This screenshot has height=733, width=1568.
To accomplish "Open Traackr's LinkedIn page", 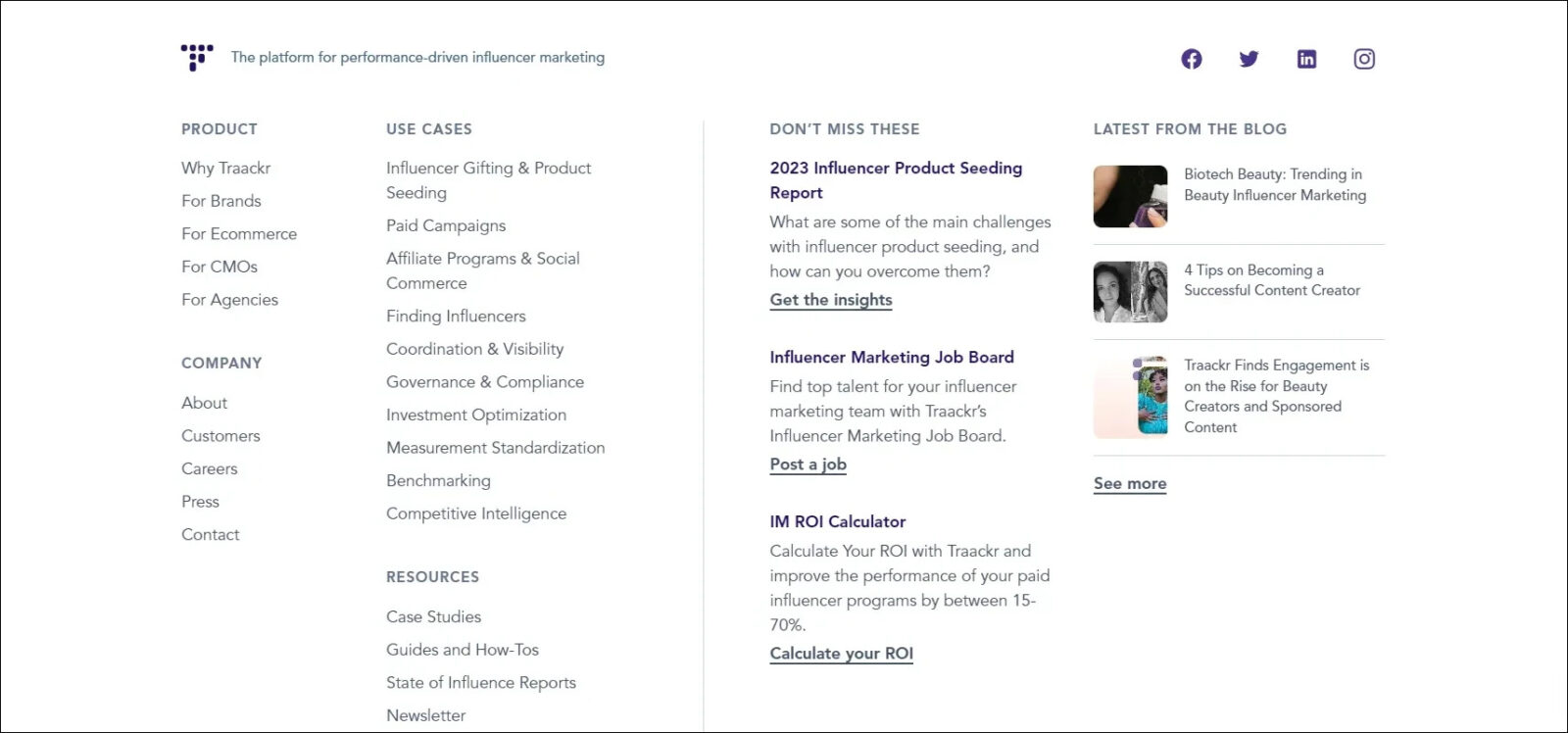I will (x=1306, y=58).
